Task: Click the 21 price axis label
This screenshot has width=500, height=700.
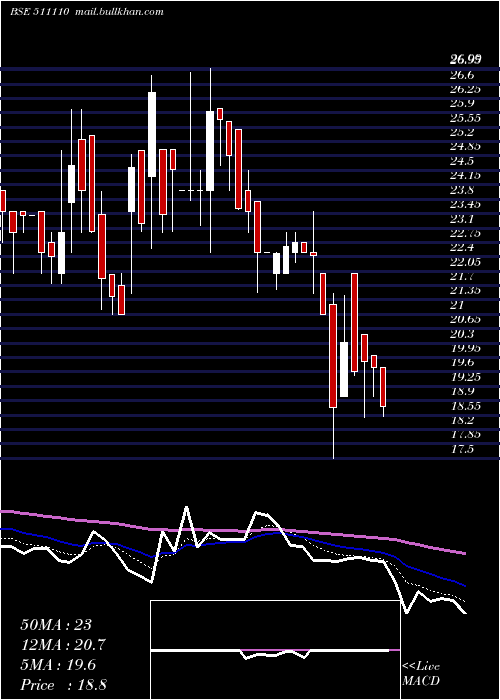Action: [x=457, y=305]
